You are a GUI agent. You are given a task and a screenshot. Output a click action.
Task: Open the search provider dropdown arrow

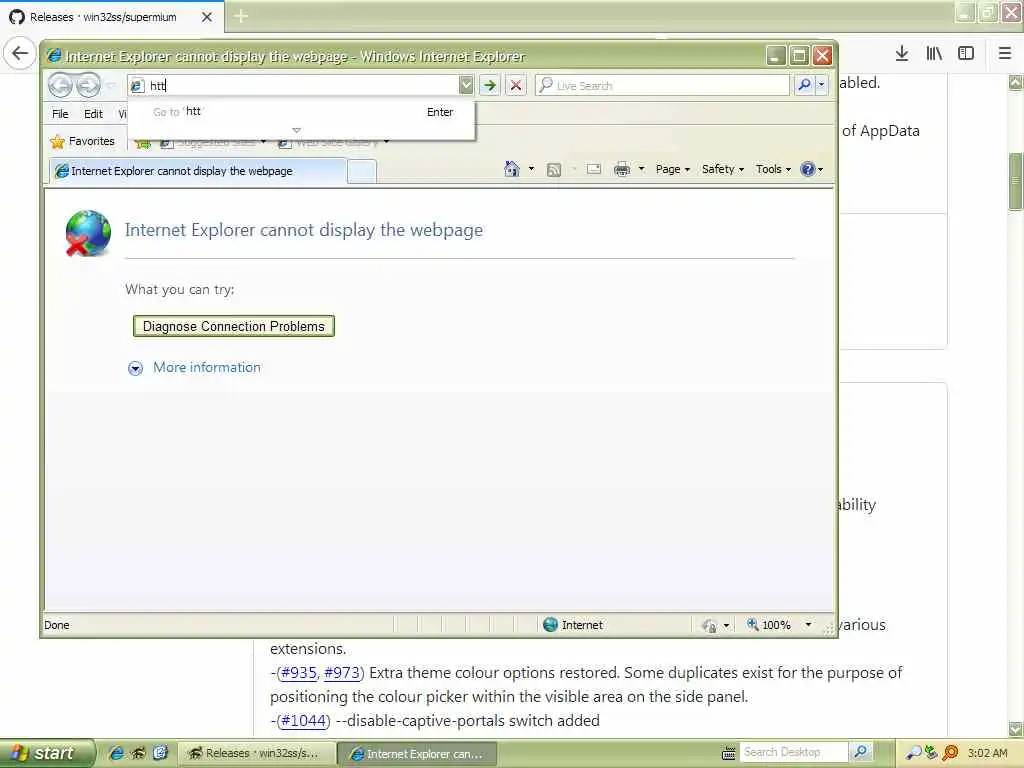tap(822, 85)
